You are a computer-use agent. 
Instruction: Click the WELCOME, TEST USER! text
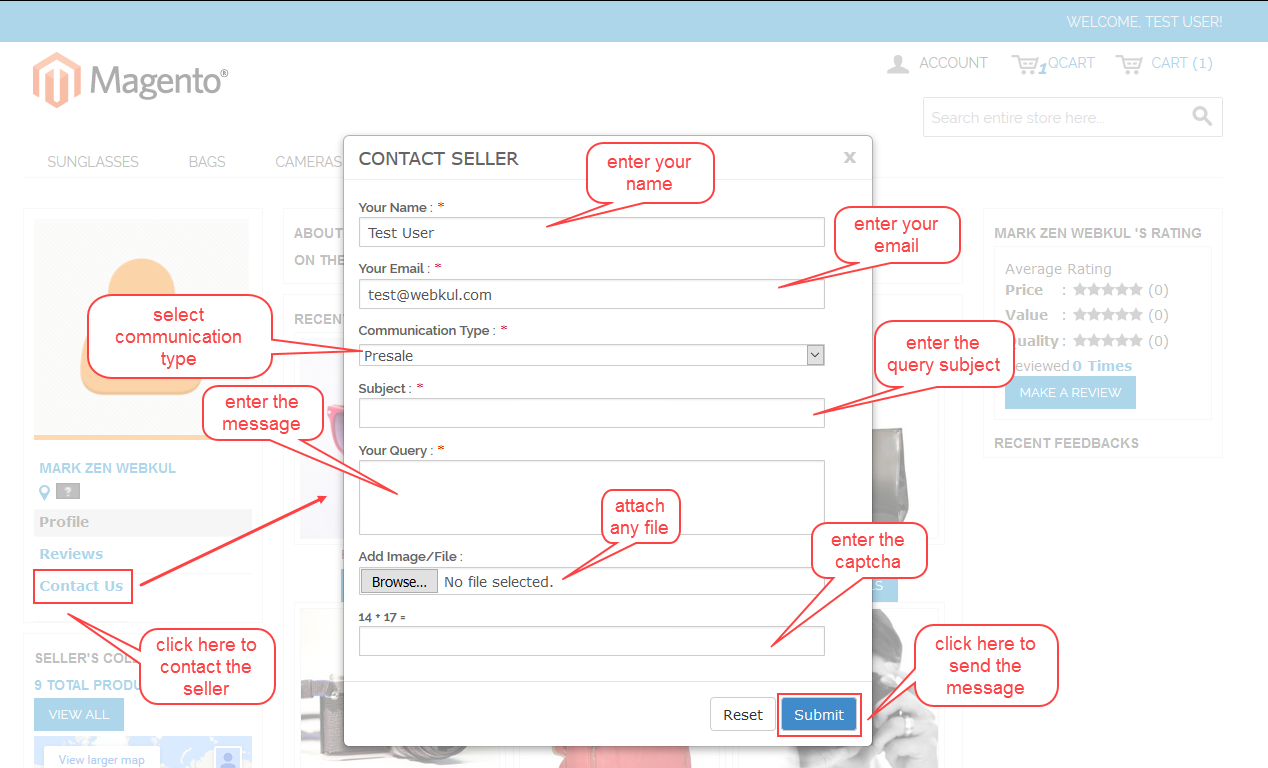[1144, 21]
